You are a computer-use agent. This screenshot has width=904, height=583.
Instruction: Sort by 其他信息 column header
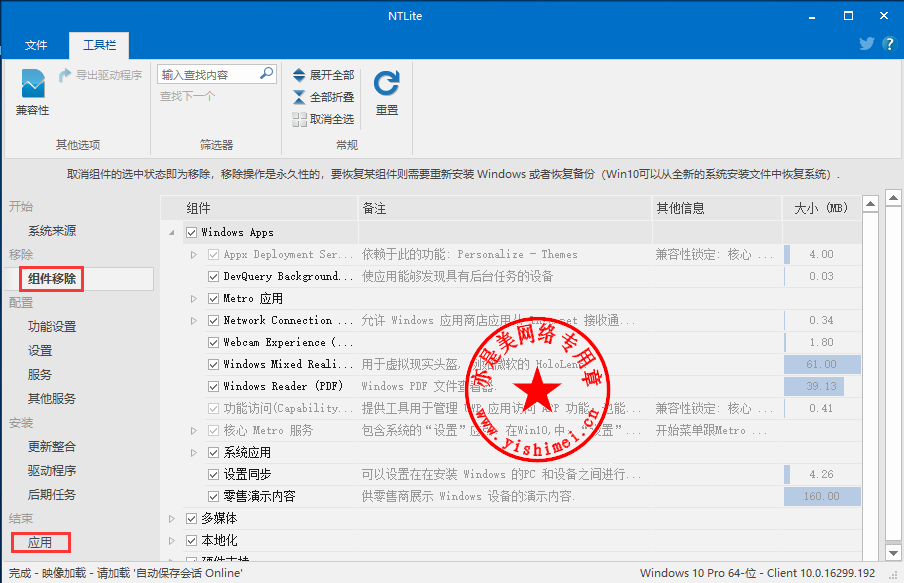click(717, 208)
